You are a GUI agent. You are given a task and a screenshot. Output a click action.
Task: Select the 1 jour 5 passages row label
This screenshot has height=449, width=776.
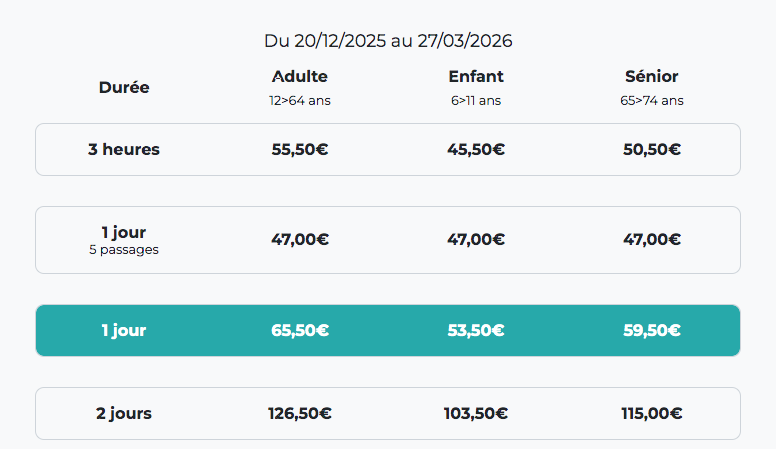[124, 240]
